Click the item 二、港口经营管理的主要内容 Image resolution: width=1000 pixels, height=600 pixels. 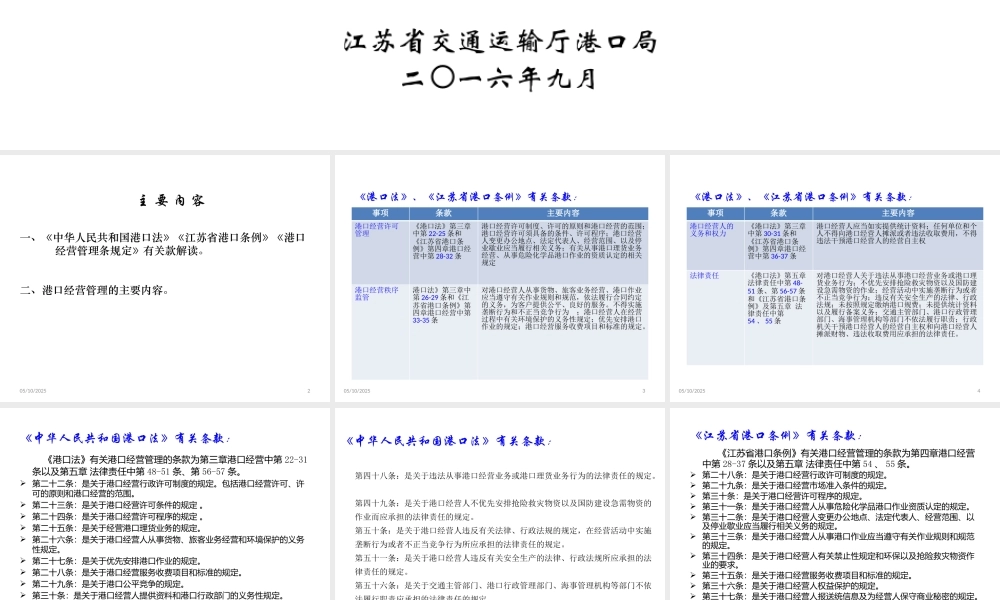click(95, 290)
